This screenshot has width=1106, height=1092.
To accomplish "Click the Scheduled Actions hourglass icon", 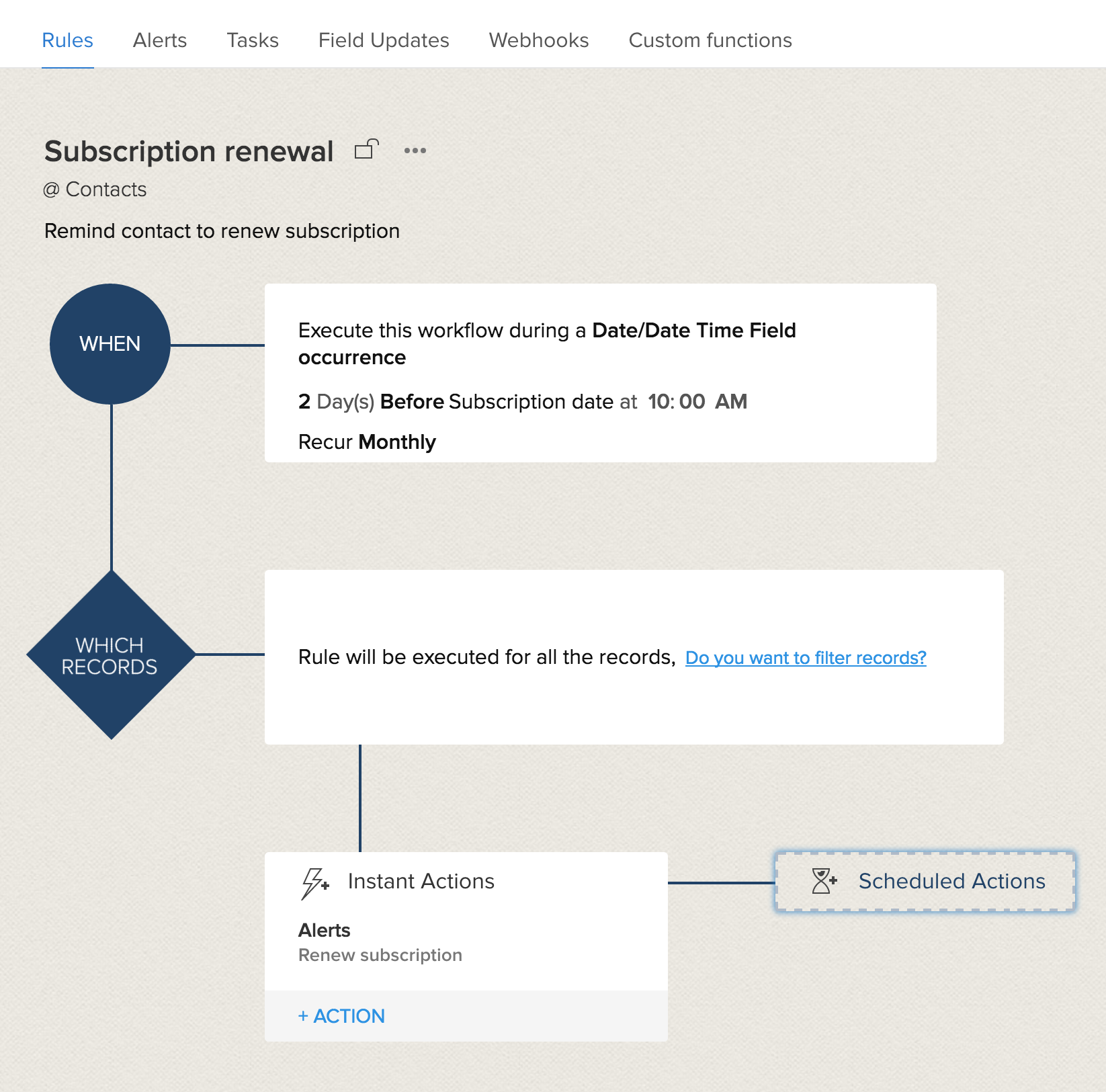I will click(x=824, y=881).
